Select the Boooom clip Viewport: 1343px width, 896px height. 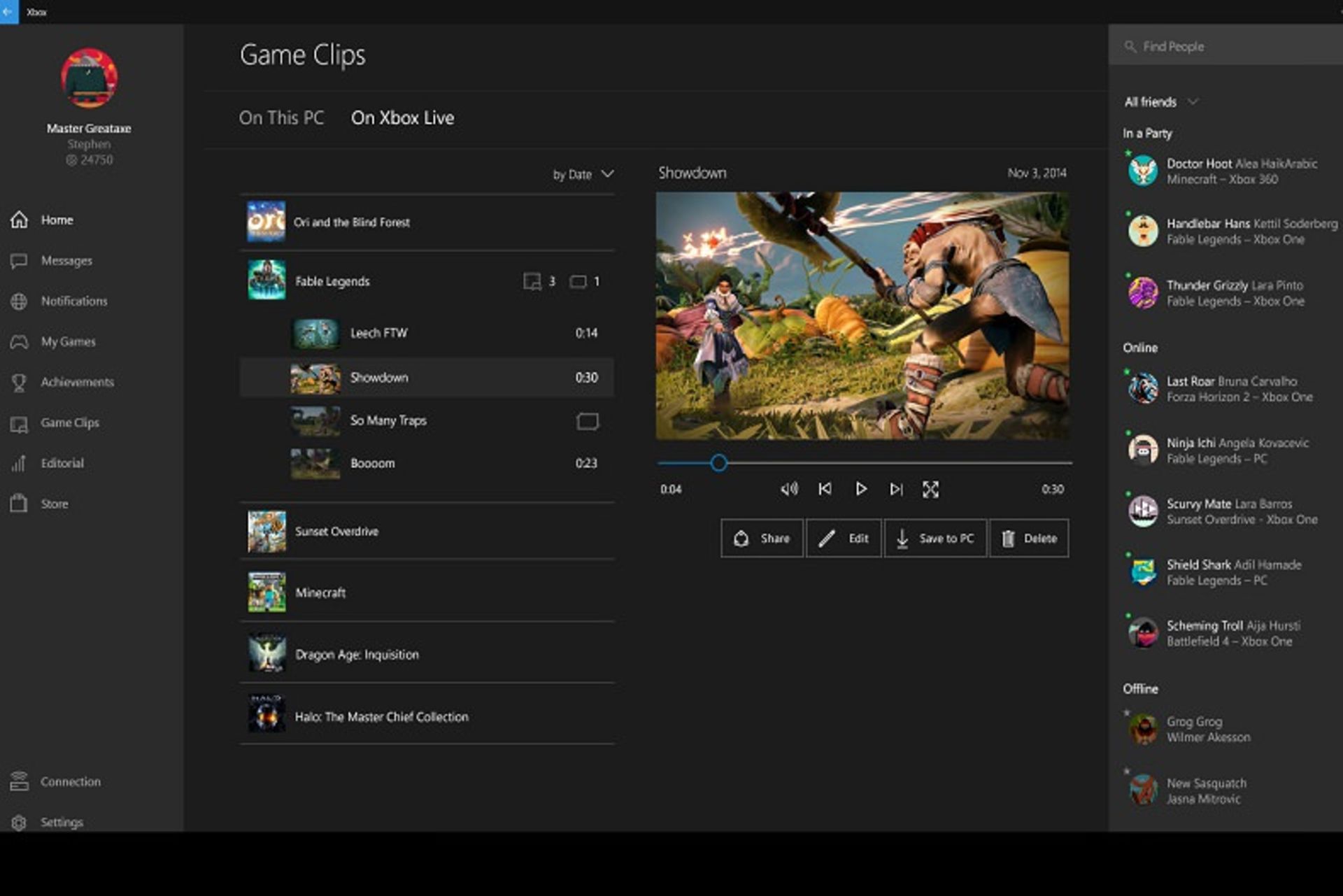coord(427,463)
